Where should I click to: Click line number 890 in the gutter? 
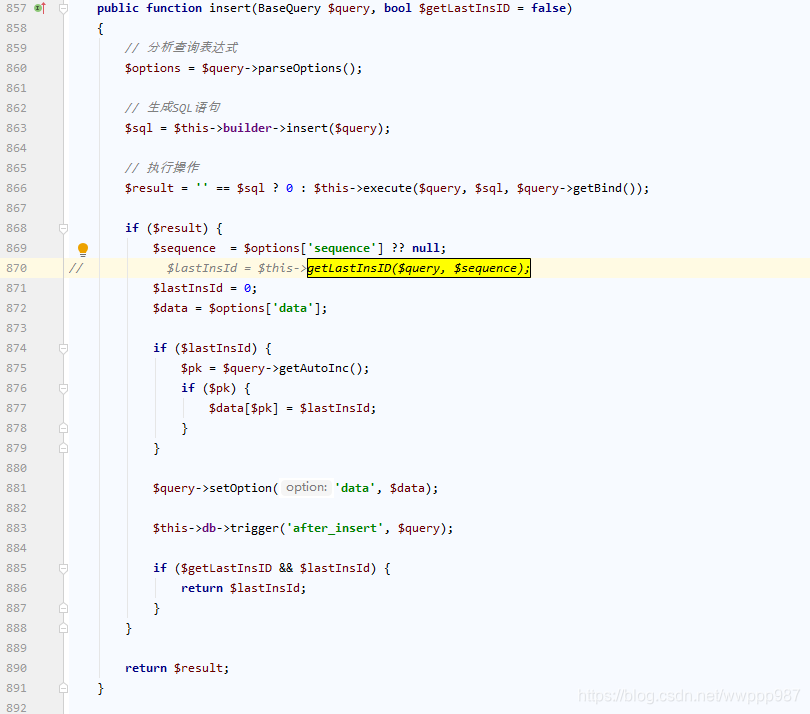[17, 668]
